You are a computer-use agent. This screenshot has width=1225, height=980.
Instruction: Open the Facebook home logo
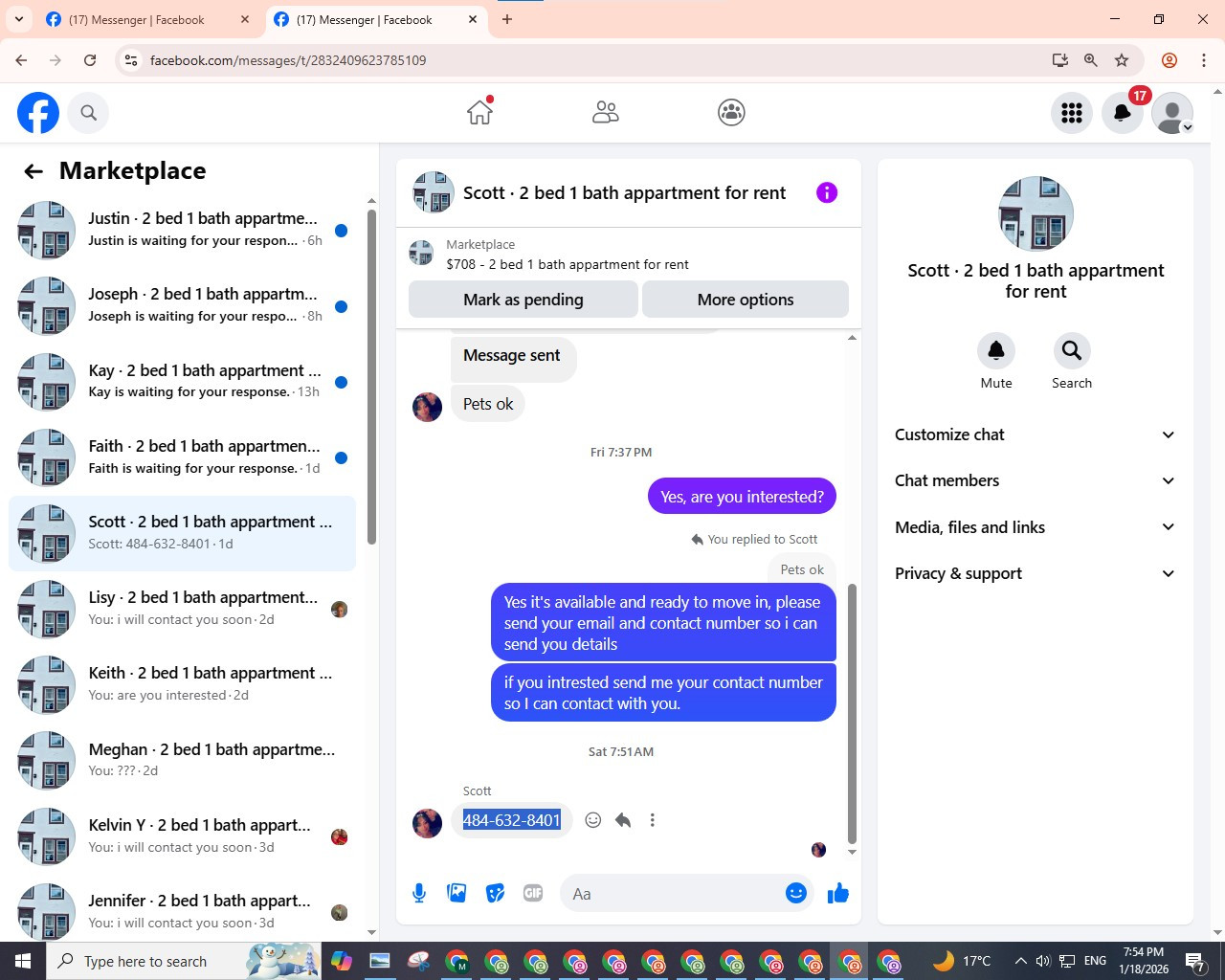point(38,113)
